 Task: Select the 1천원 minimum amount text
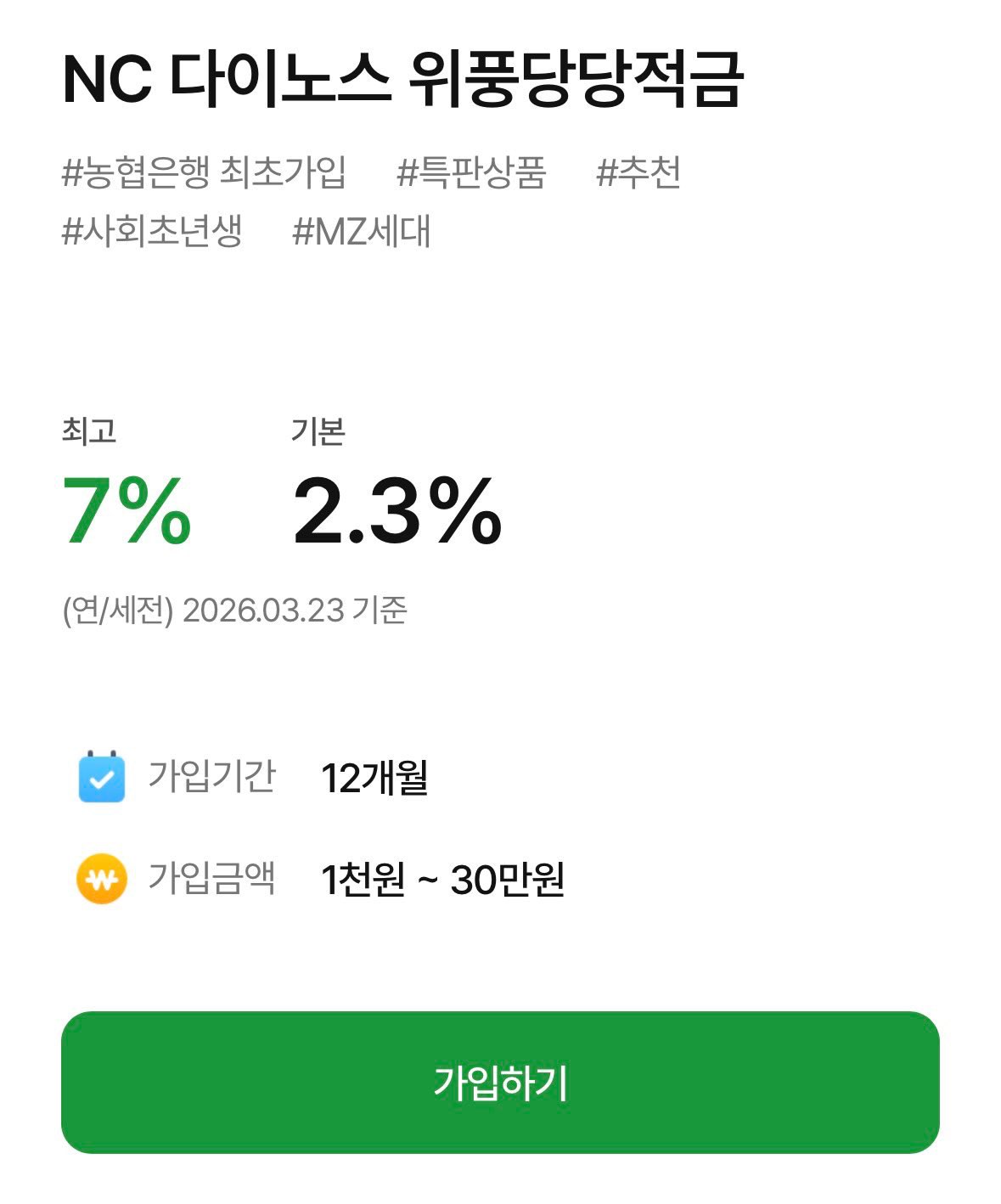tap(363, 880)
